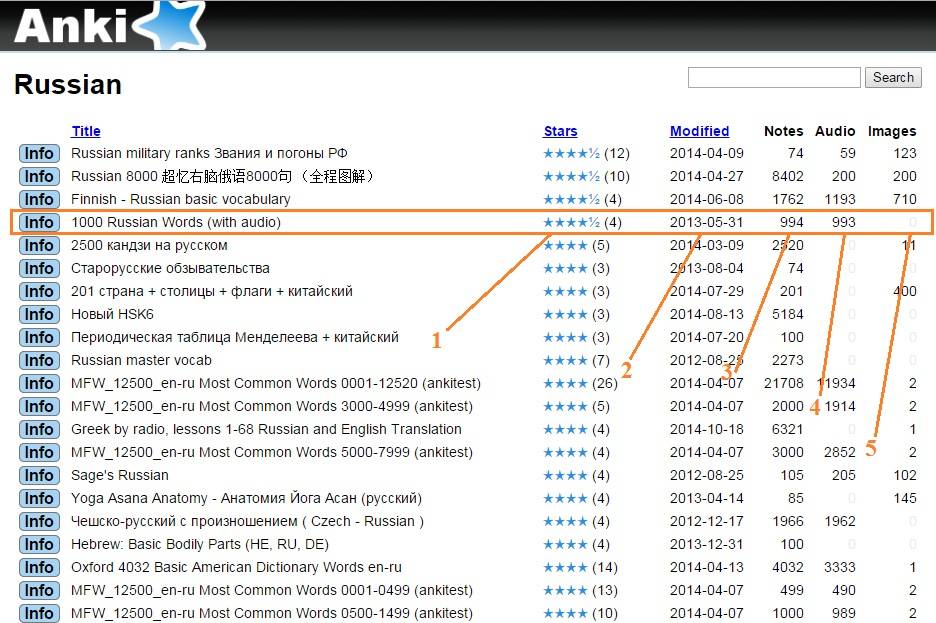Click Info button for 2500 кандзи на русском

point(39,246)
